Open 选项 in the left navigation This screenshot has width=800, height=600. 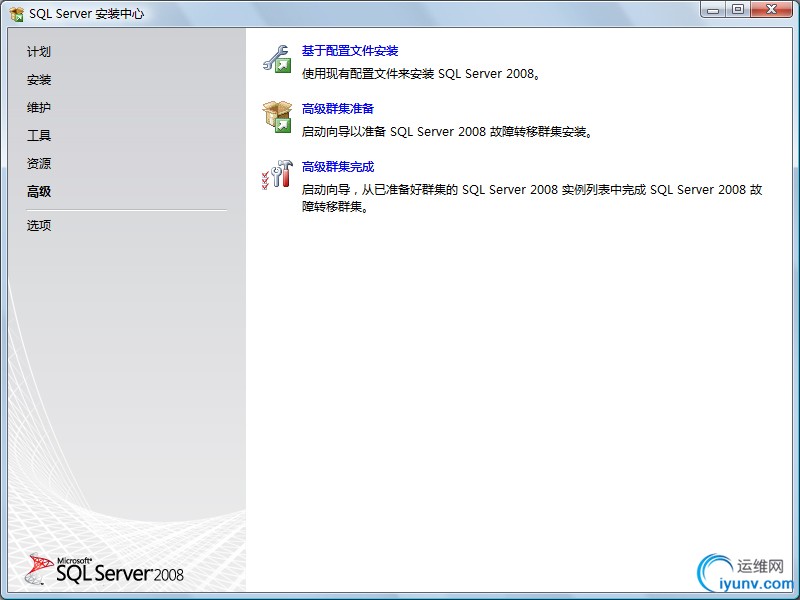tap(39, 226)
